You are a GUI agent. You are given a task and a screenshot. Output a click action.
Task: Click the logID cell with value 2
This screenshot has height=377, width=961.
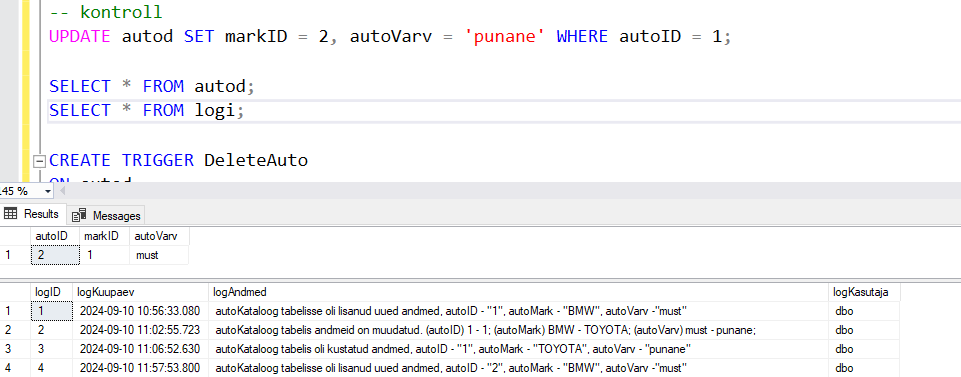coord(51,330)
